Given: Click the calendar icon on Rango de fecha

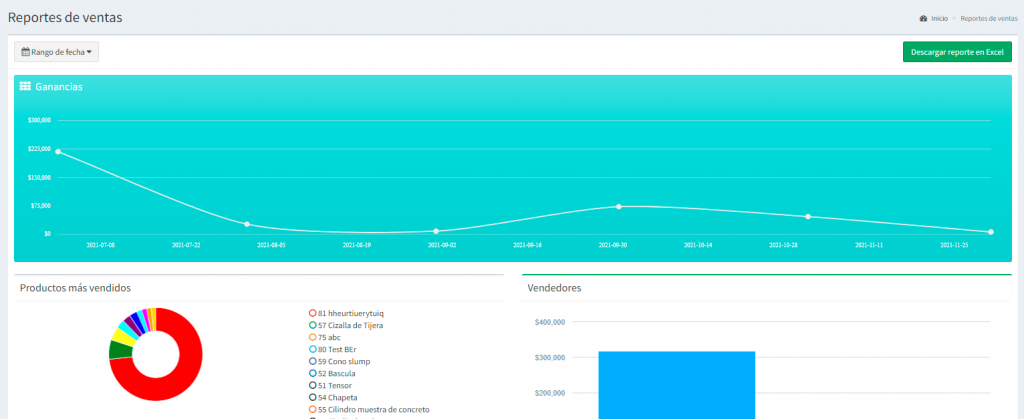Looking at the screenshot, I should [26, 52].
